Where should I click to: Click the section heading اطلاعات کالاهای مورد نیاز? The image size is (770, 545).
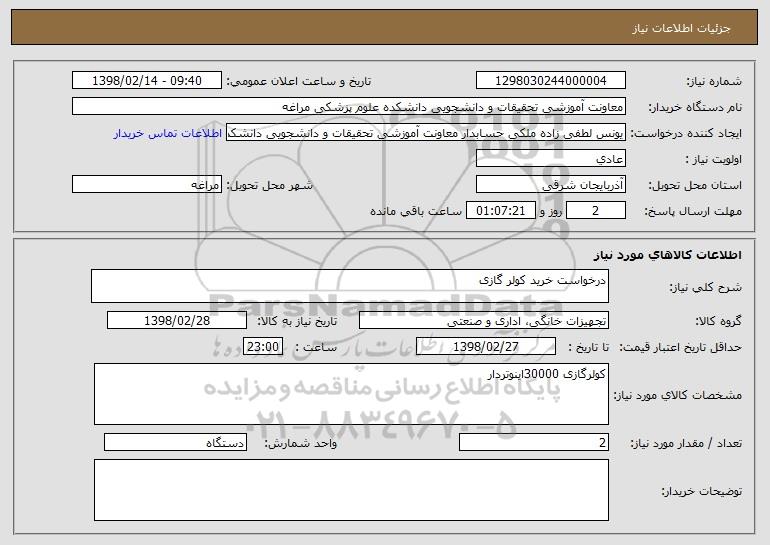pyautogui.click(x=667, y=255)
